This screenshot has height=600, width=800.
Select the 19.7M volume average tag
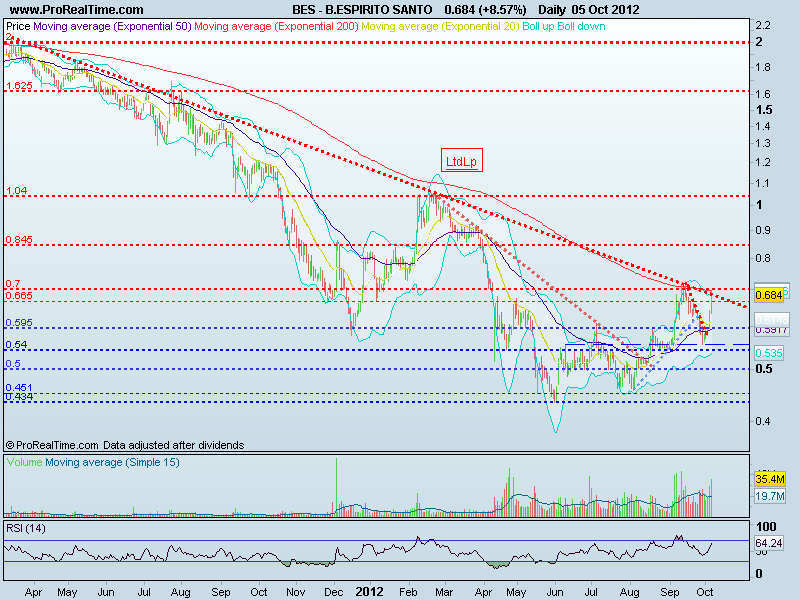[770, 496]
